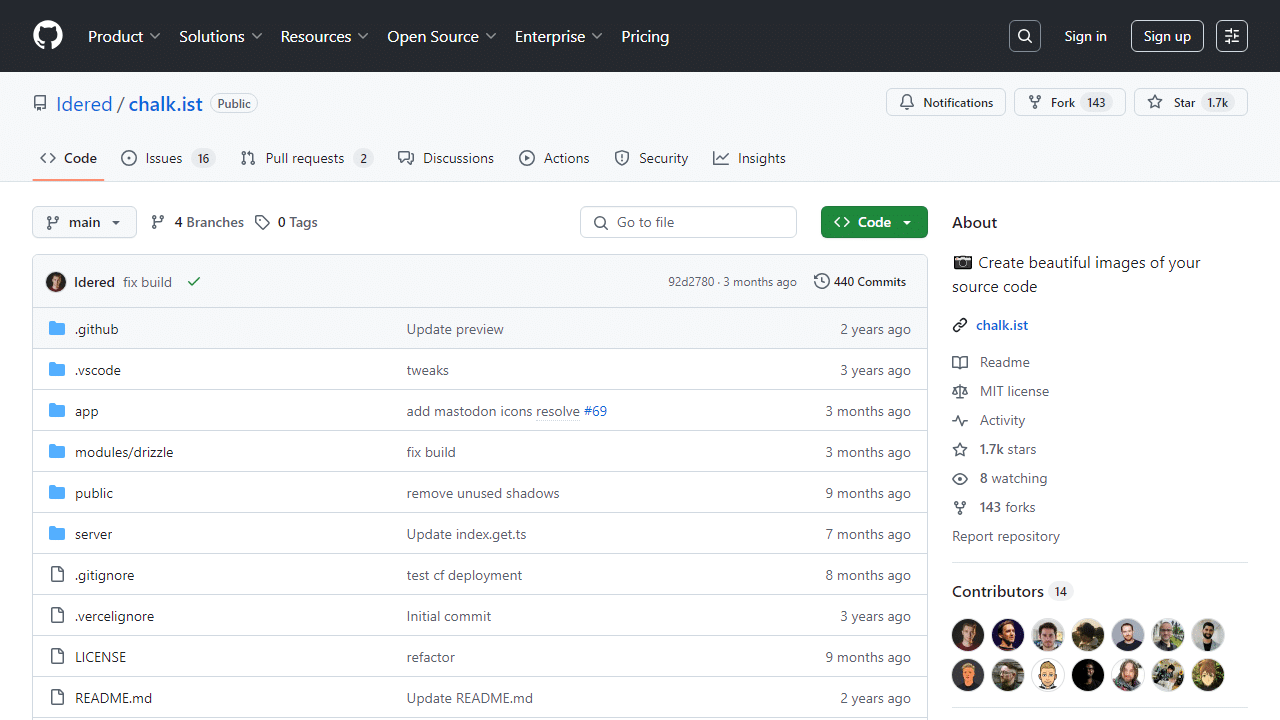
Task: Open the 'test cf deployment' commit message
Action: pyautogui.click(x=464, y=575)
